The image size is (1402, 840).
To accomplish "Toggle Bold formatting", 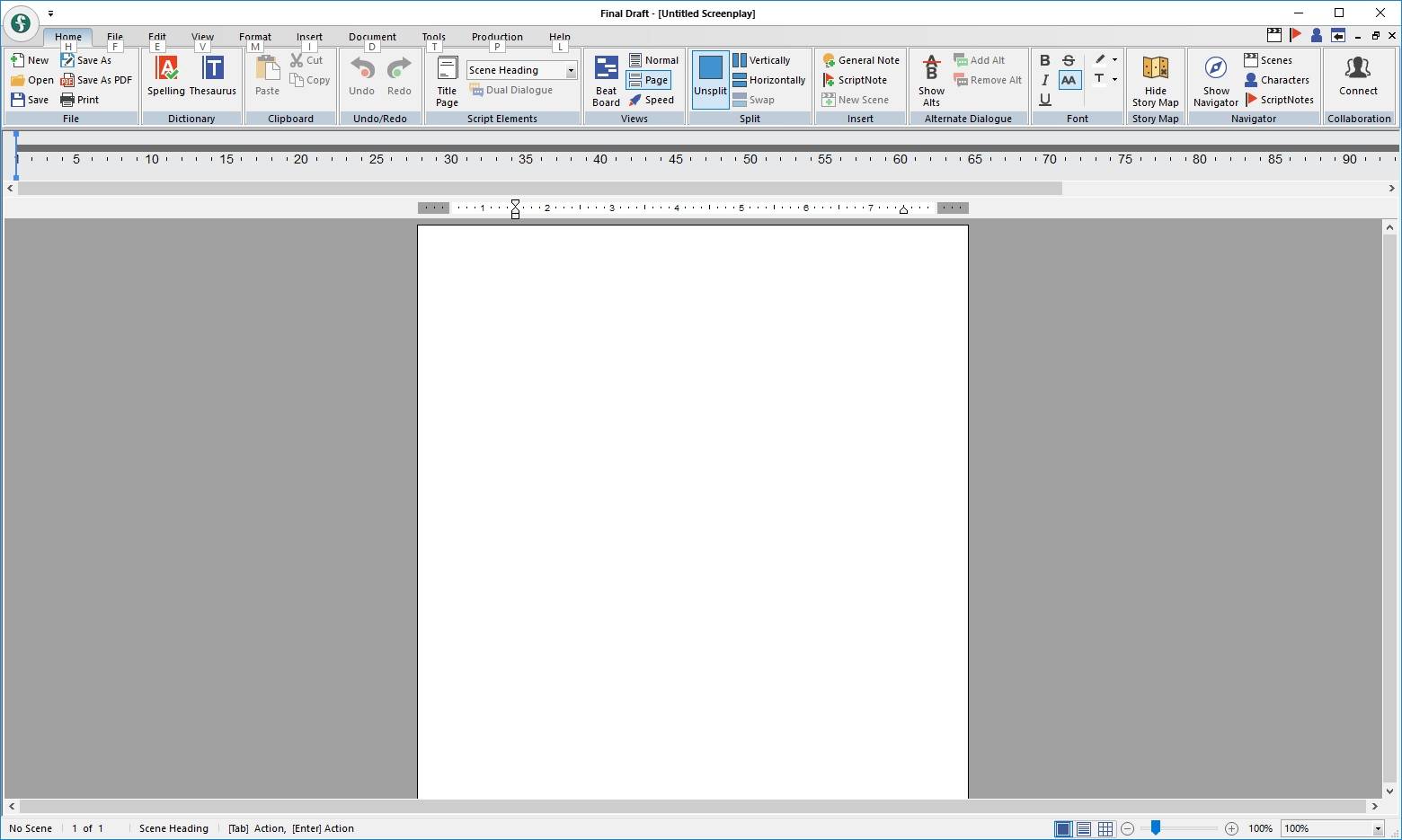I will click(x=1044, y=60).
